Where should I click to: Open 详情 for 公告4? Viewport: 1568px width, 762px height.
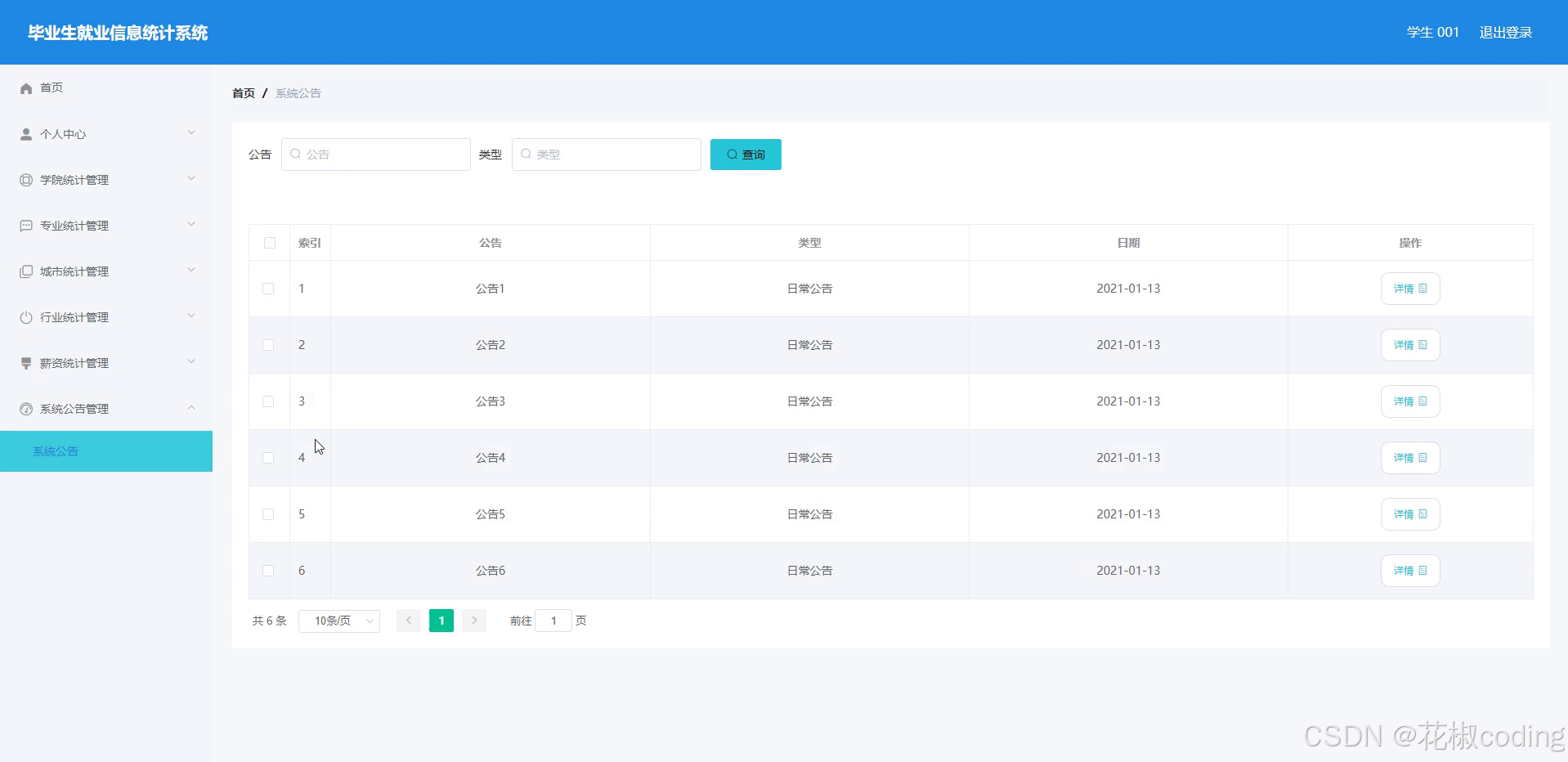pos(1410,458)
